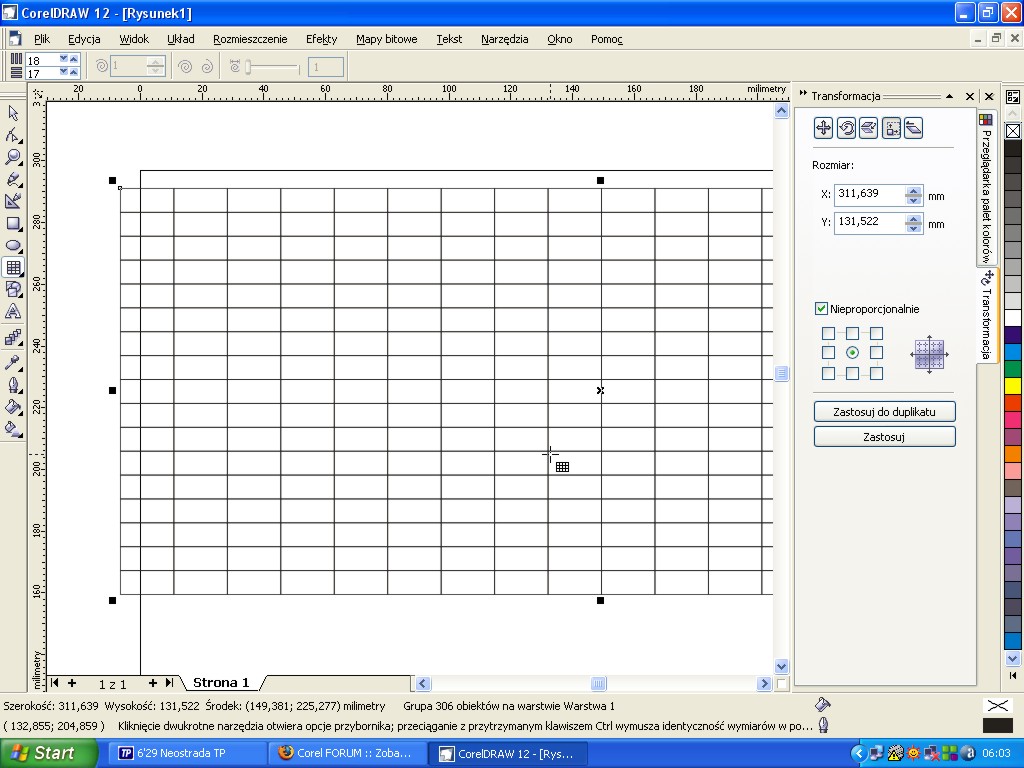Switch to Rotate transformation icon
Image resolution: width=1024 pixels, height=768 pixels.
coord(846,127)
